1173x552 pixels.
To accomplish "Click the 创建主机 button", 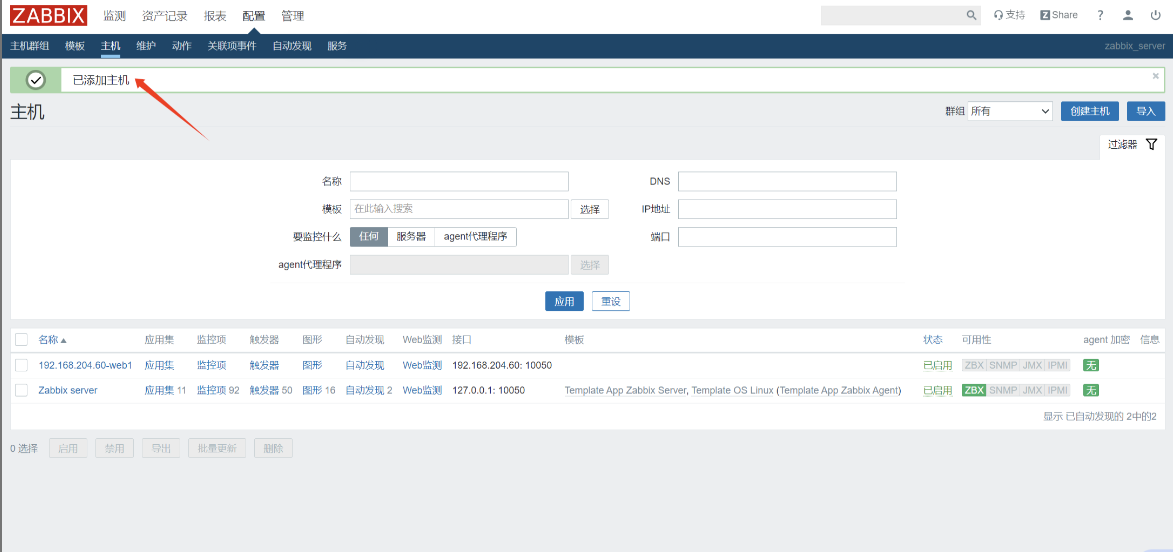I will (x=1090, y=111).
